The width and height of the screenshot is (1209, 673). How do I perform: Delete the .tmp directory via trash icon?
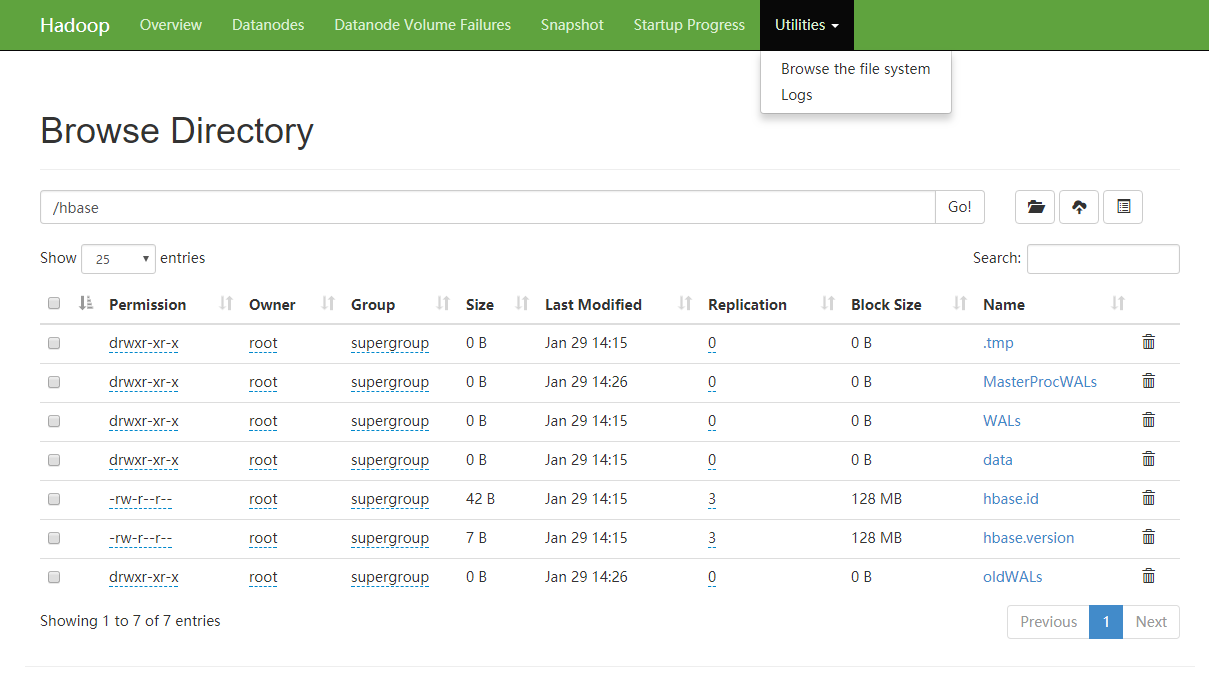click(x=1149, y=342)
